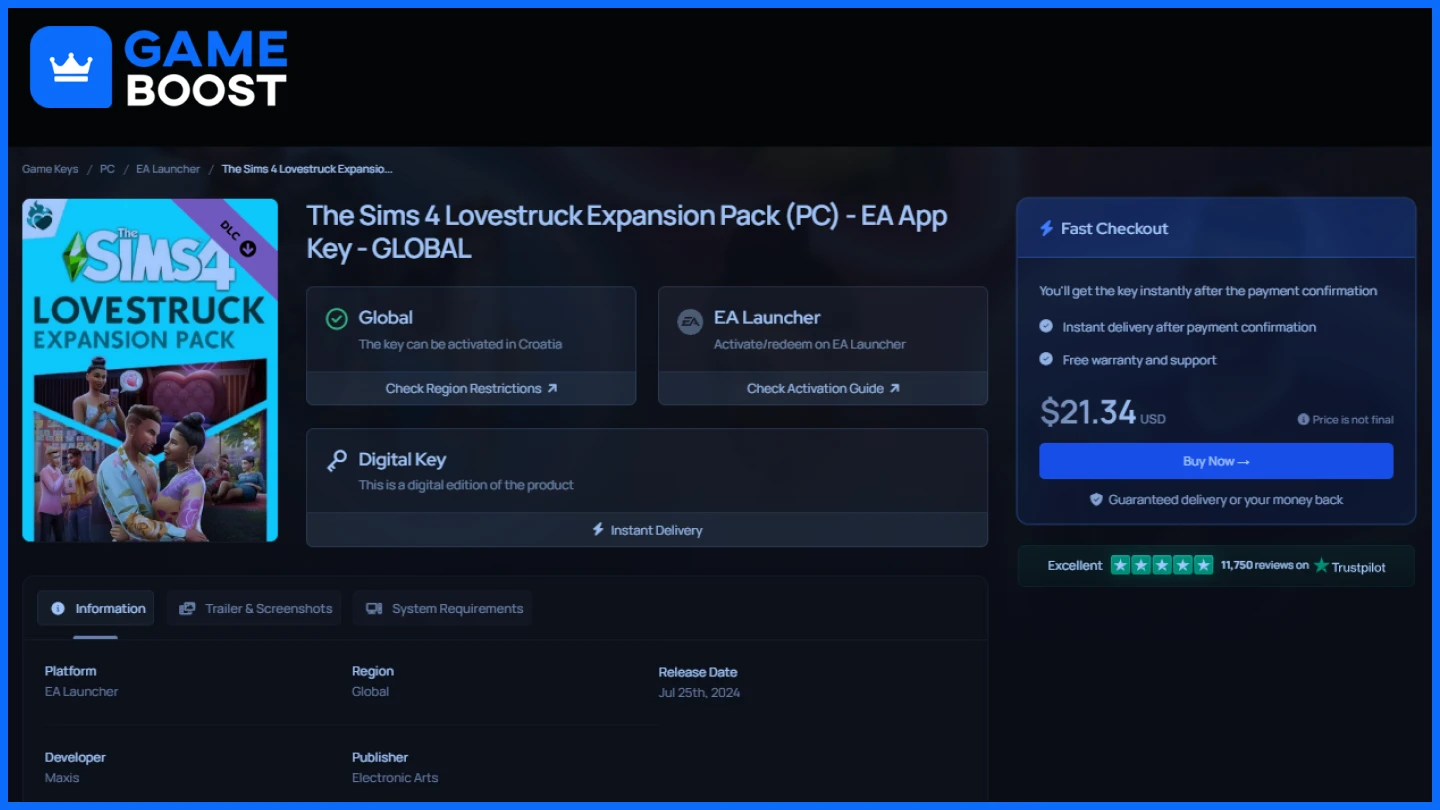Click the Region 'Global' value in Information
Viewport: 1440px width, 810px height.
(370, 691)
